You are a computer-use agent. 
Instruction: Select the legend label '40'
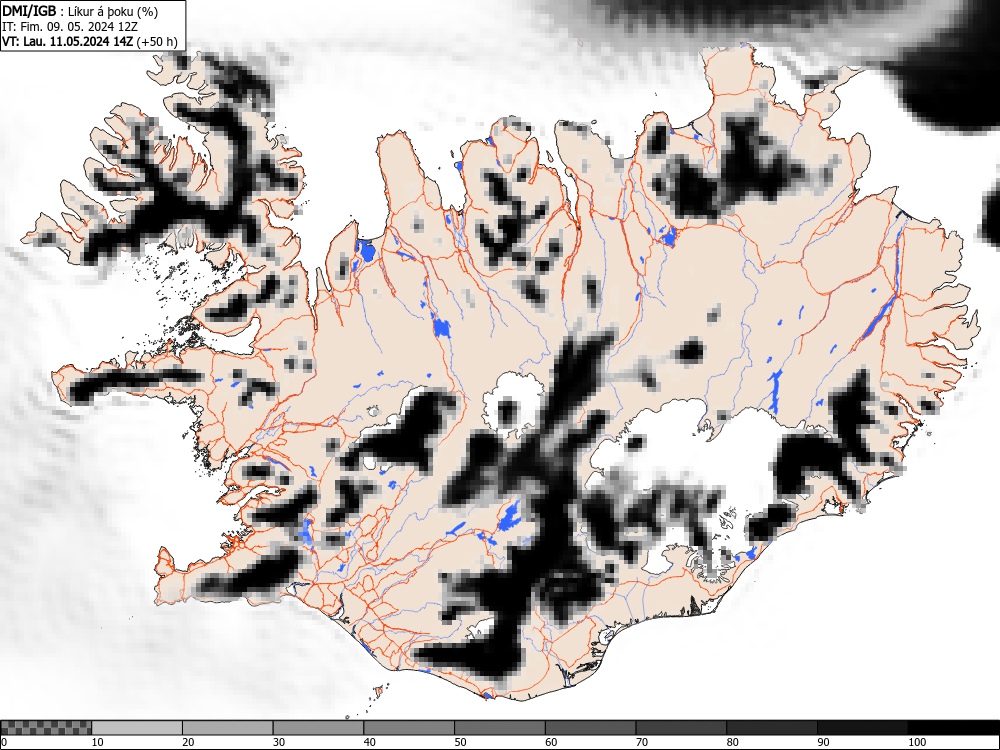tap(369, 742)
